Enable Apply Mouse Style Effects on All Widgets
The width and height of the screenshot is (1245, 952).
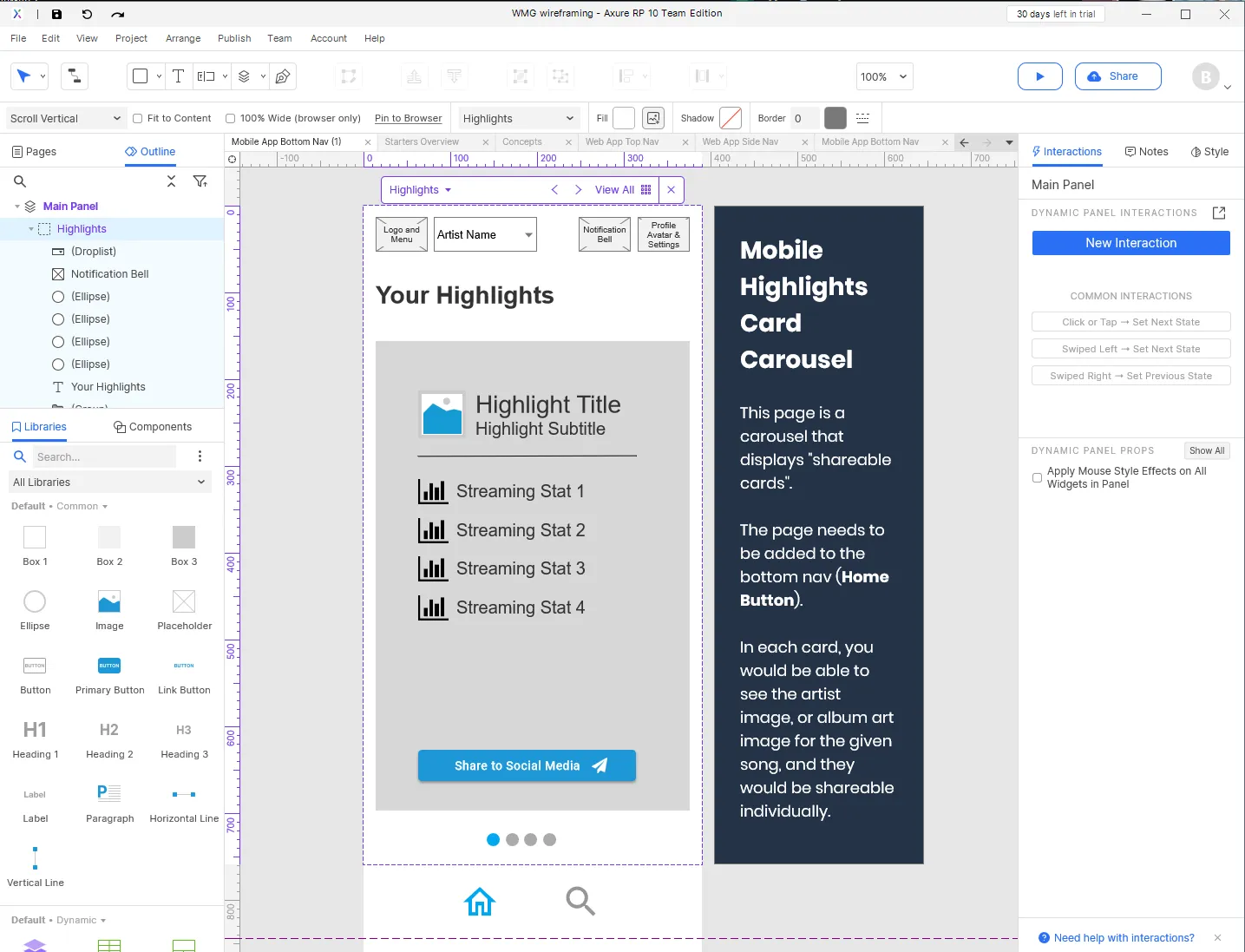point(1038,478)
